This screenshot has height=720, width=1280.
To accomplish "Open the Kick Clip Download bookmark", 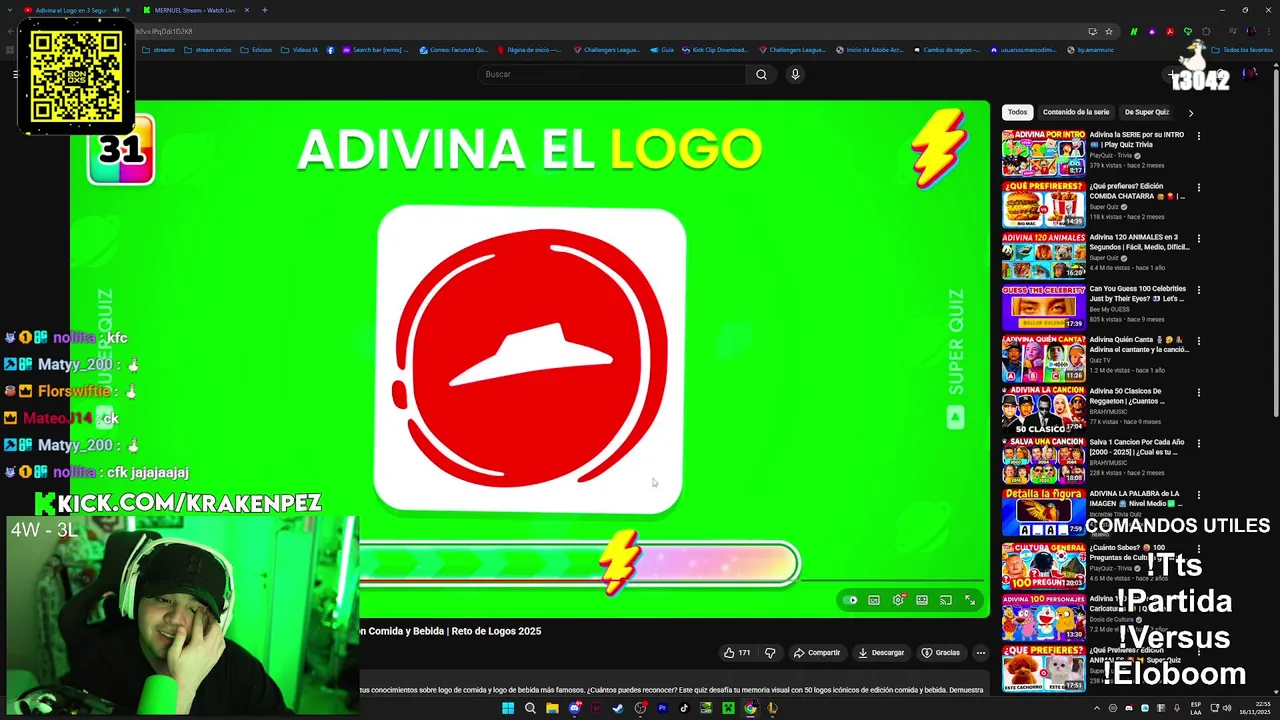I will [x=714, y=49].
